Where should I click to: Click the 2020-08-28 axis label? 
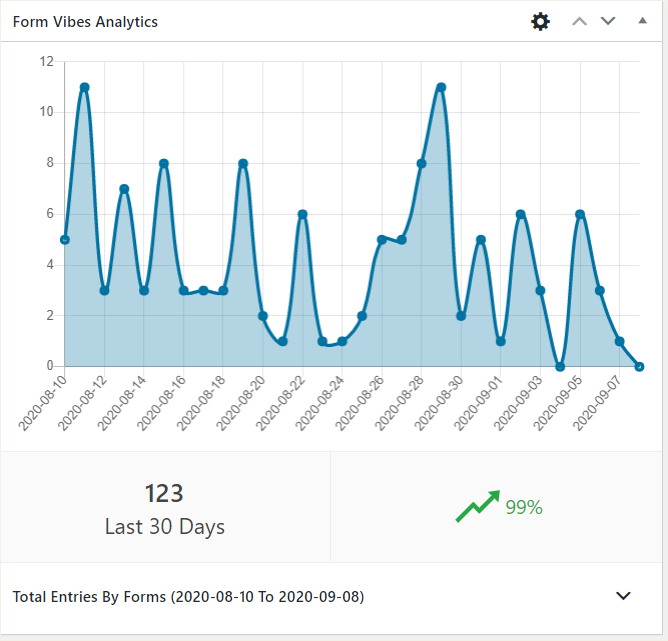pyautogui.click(x=400, y=403)
